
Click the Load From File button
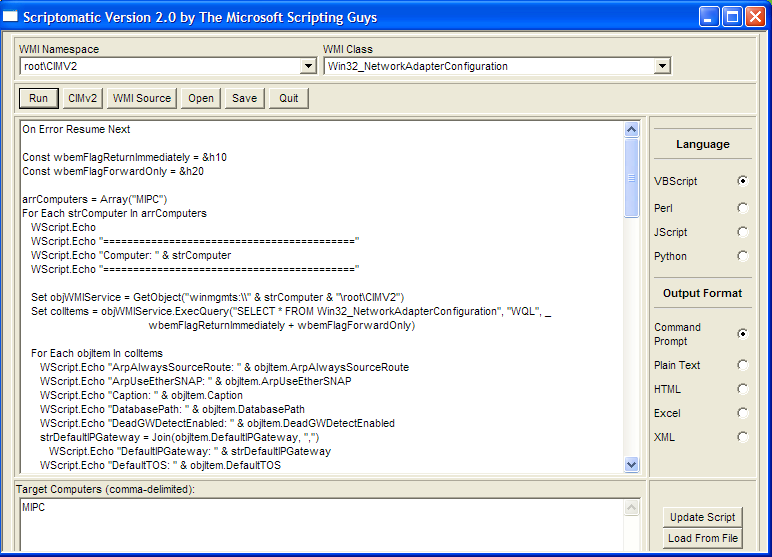[x=703, y=538]
